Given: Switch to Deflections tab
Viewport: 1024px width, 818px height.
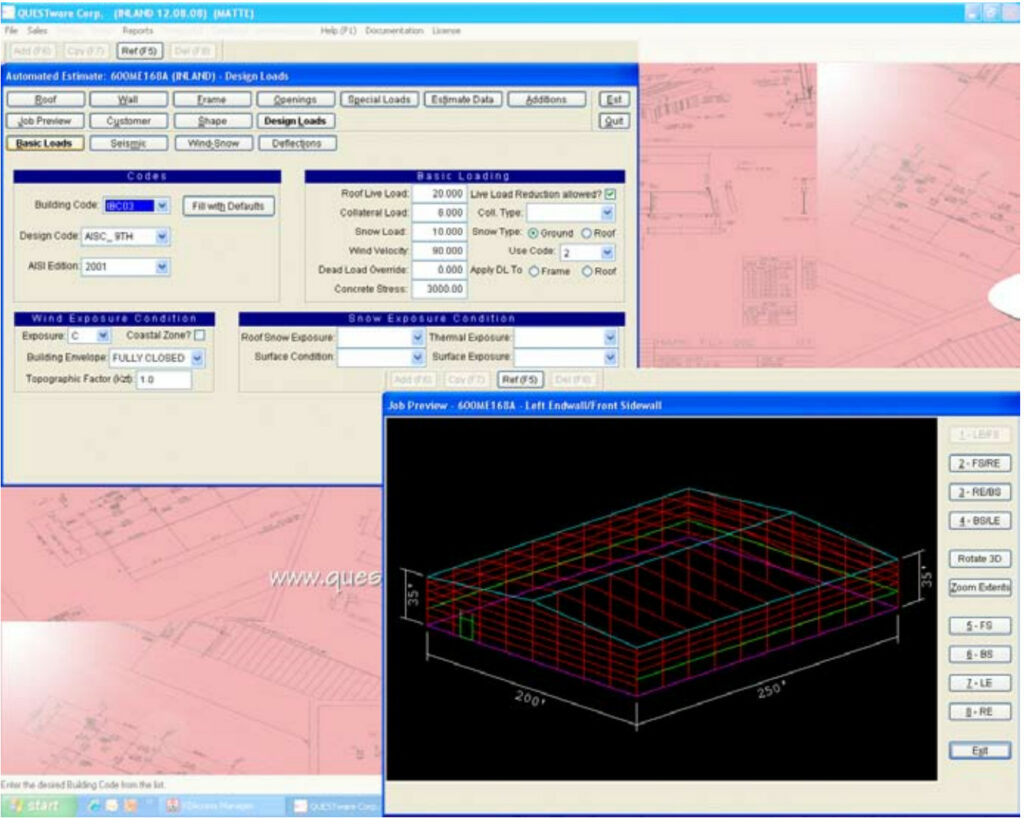Looking at the screenshot, I should click(x=297, y=143).
